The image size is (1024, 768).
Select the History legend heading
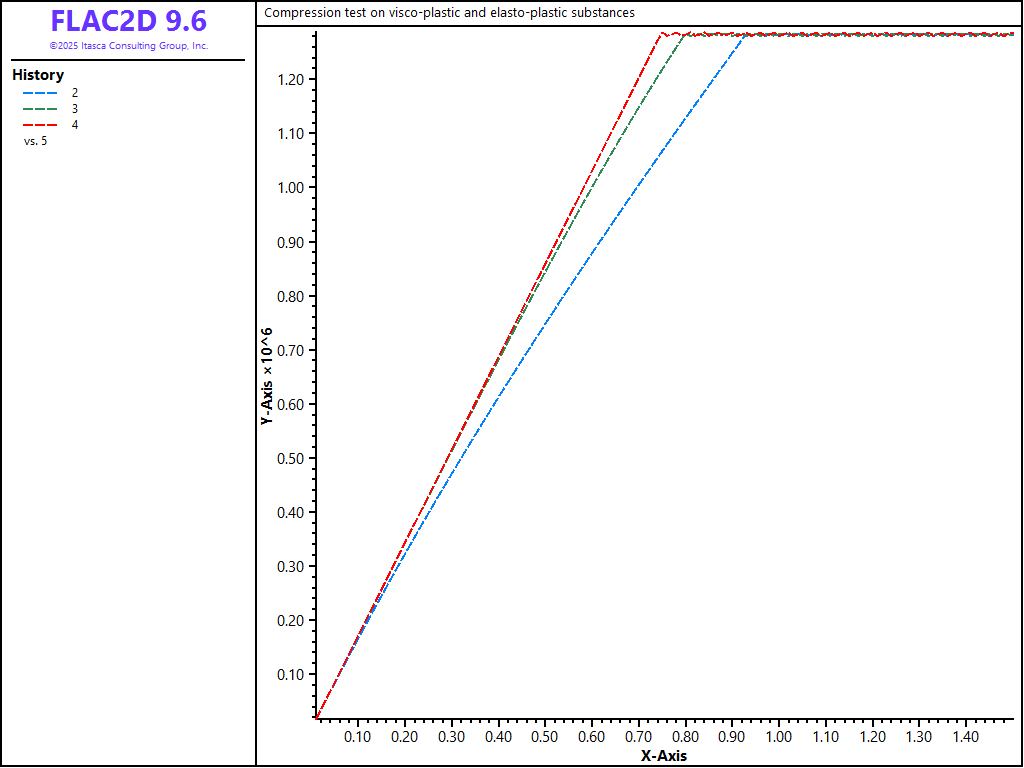(38, 75)
